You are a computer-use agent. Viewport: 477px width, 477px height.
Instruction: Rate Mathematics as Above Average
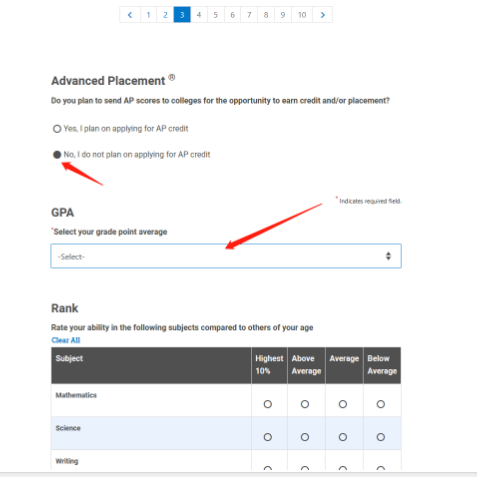(x=305, y=404)
